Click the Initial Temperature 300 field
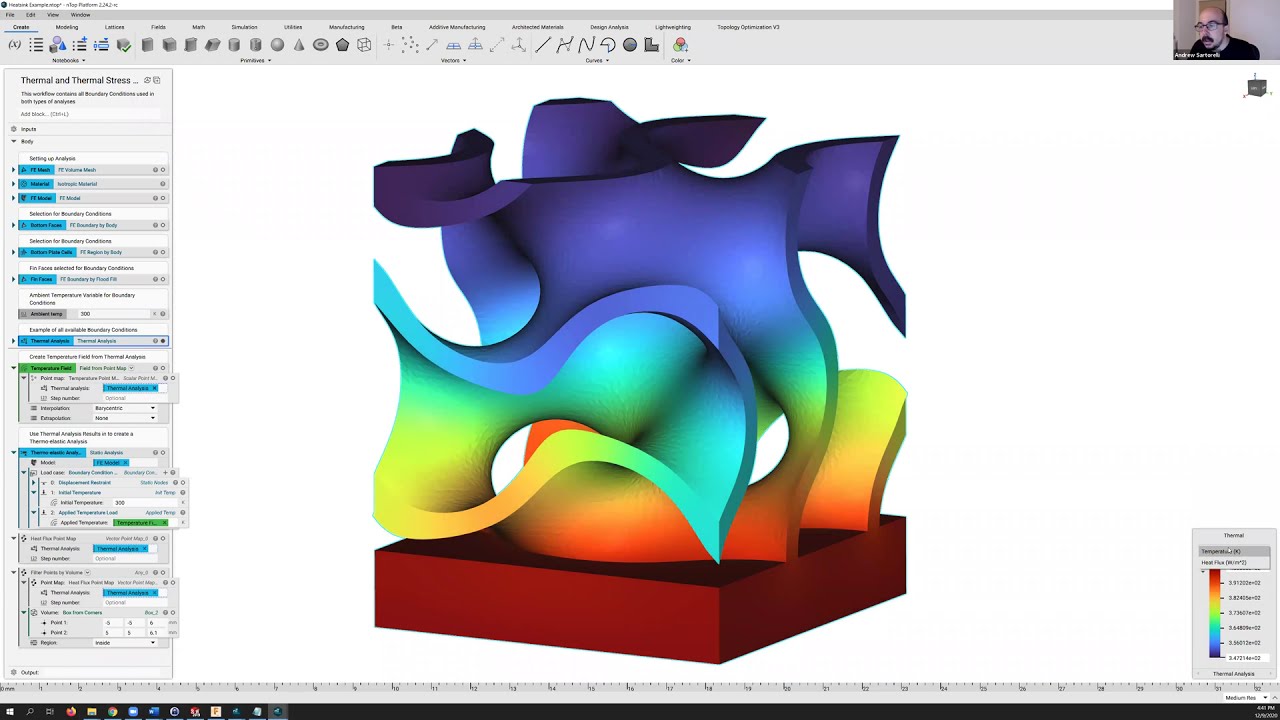 pyautogui.click(x=145, y=503)
